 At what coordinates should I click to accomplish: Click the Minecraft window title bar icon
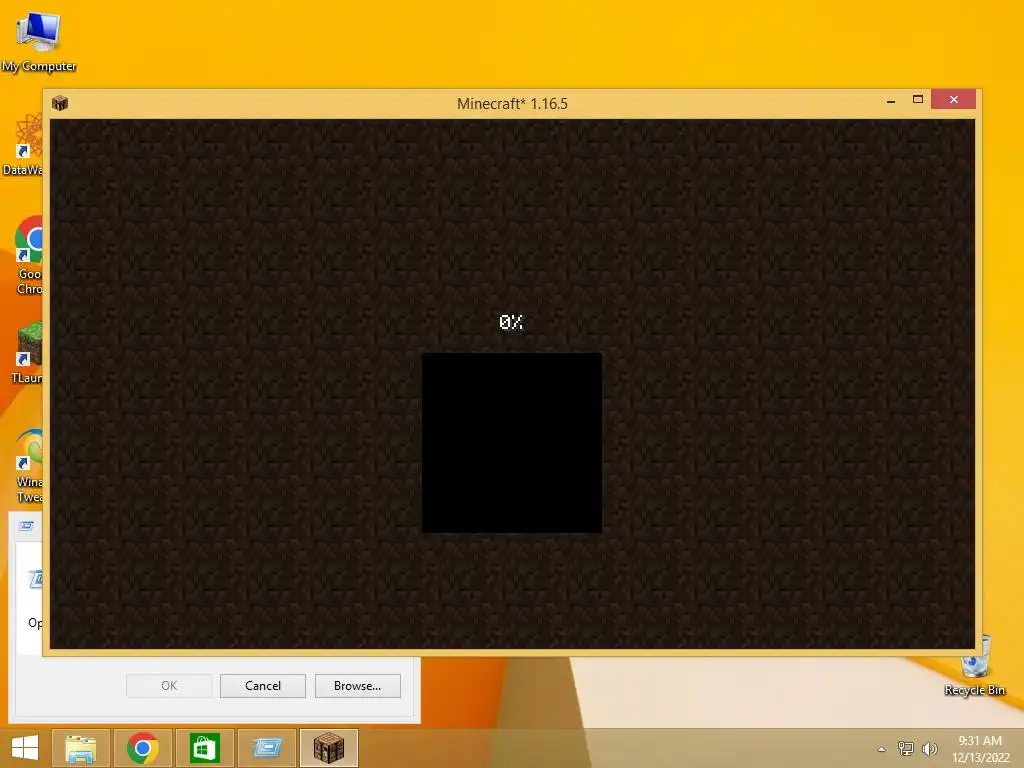[x=60, y=103]
